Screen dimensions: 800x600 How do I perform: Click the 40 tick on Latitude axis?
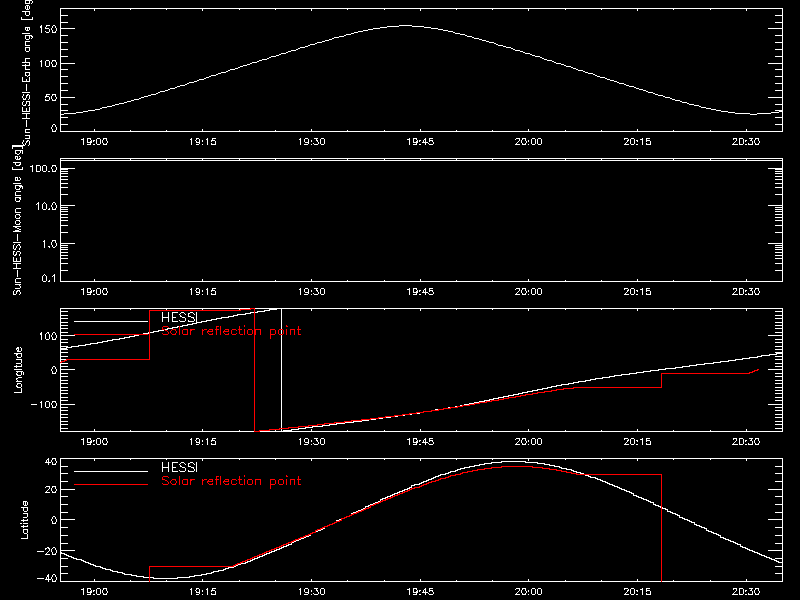[52, 462]
